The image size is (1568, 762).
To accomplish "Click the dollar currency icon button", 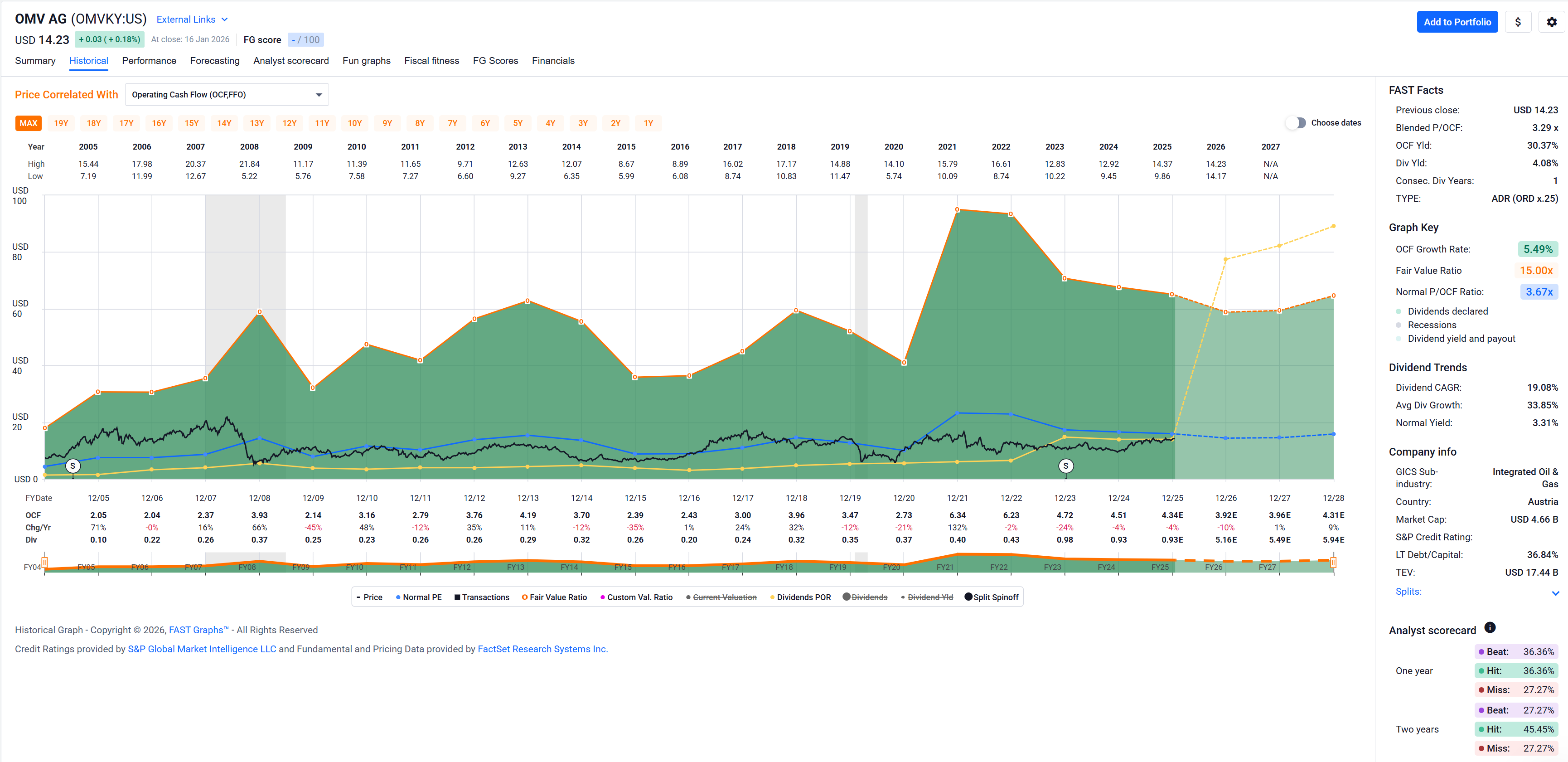I will [x=1518, y=22].
